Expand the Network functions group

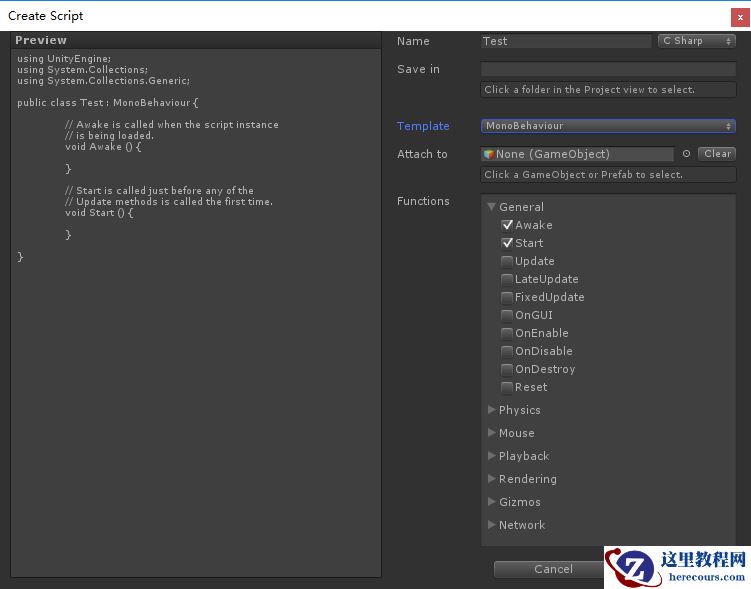point(491,525)
